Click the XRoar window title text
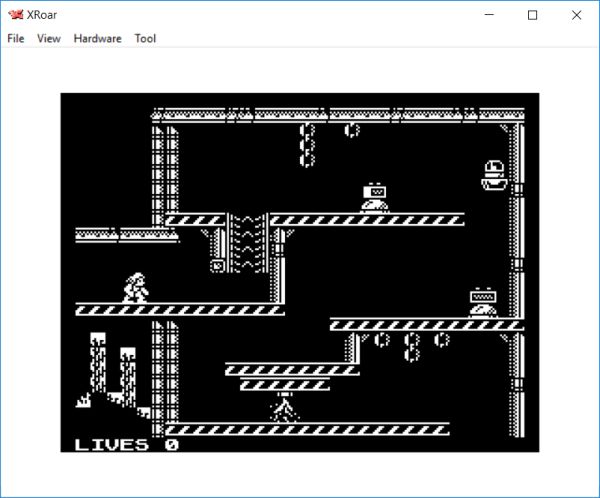This screenshot has width=600, height=498. (x=46, y=15)
